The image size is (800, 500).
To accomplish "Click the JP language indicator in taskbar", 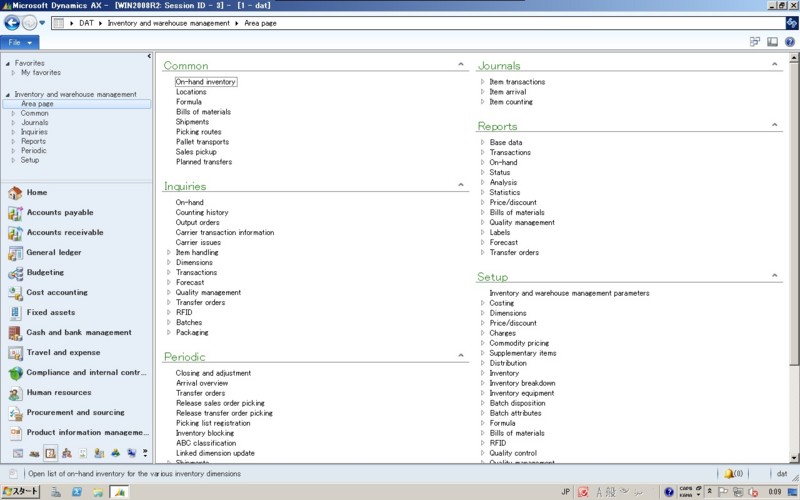I will coord(565,492).
